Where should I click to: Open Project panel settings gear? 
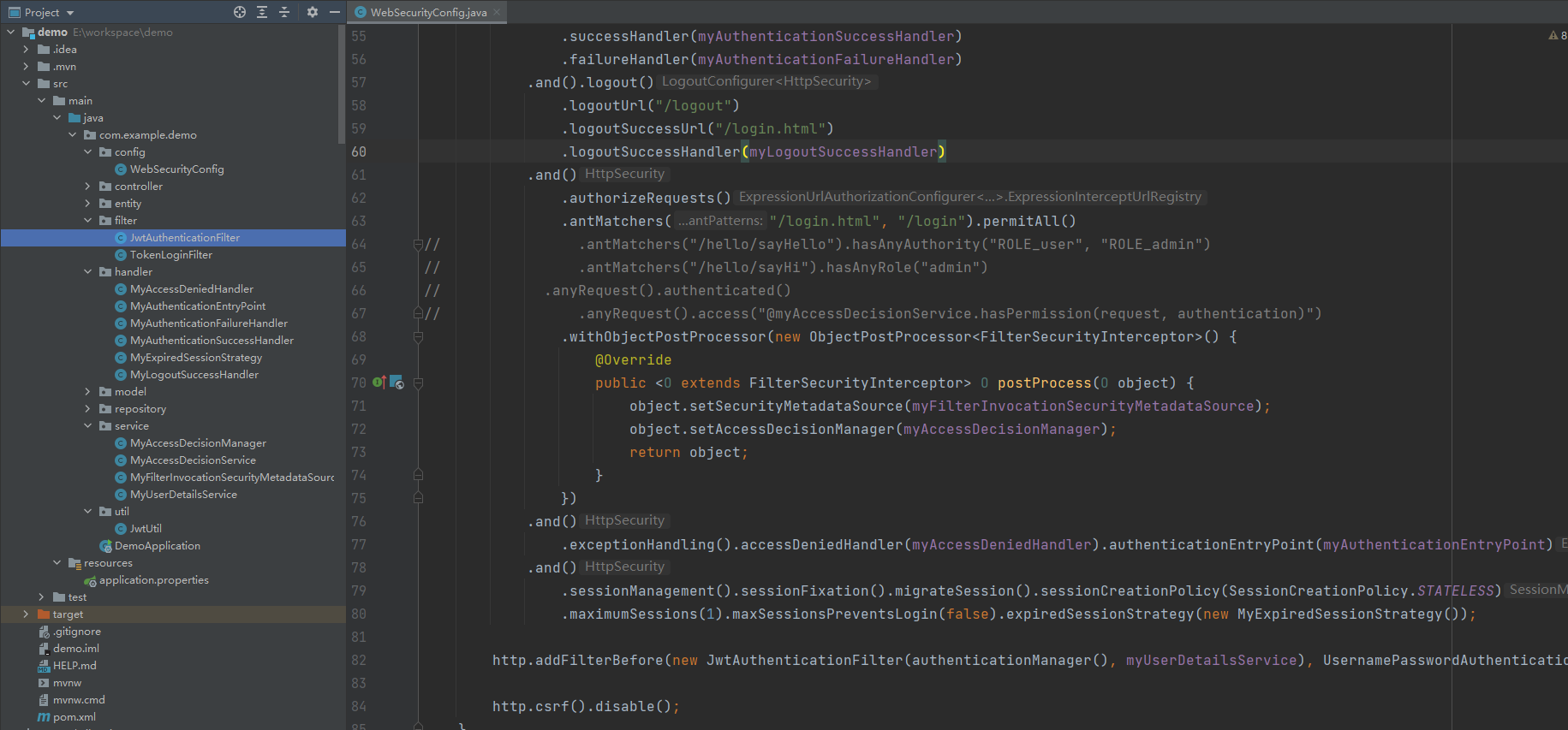click(312, 12)
